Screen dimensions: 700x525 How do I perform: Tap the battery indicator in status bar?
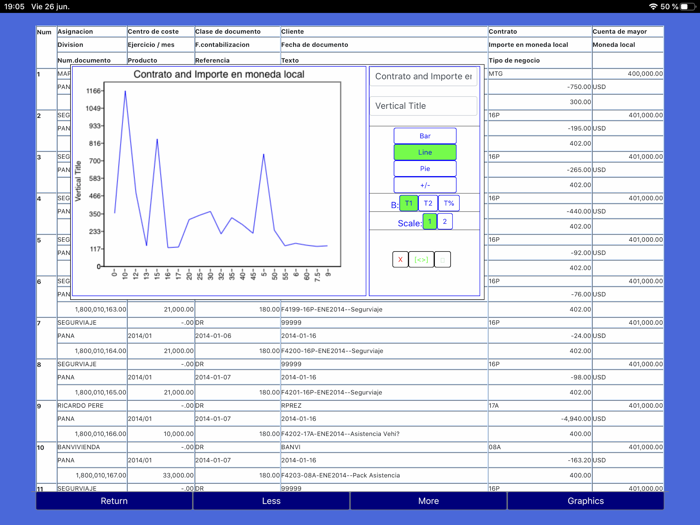688,6
